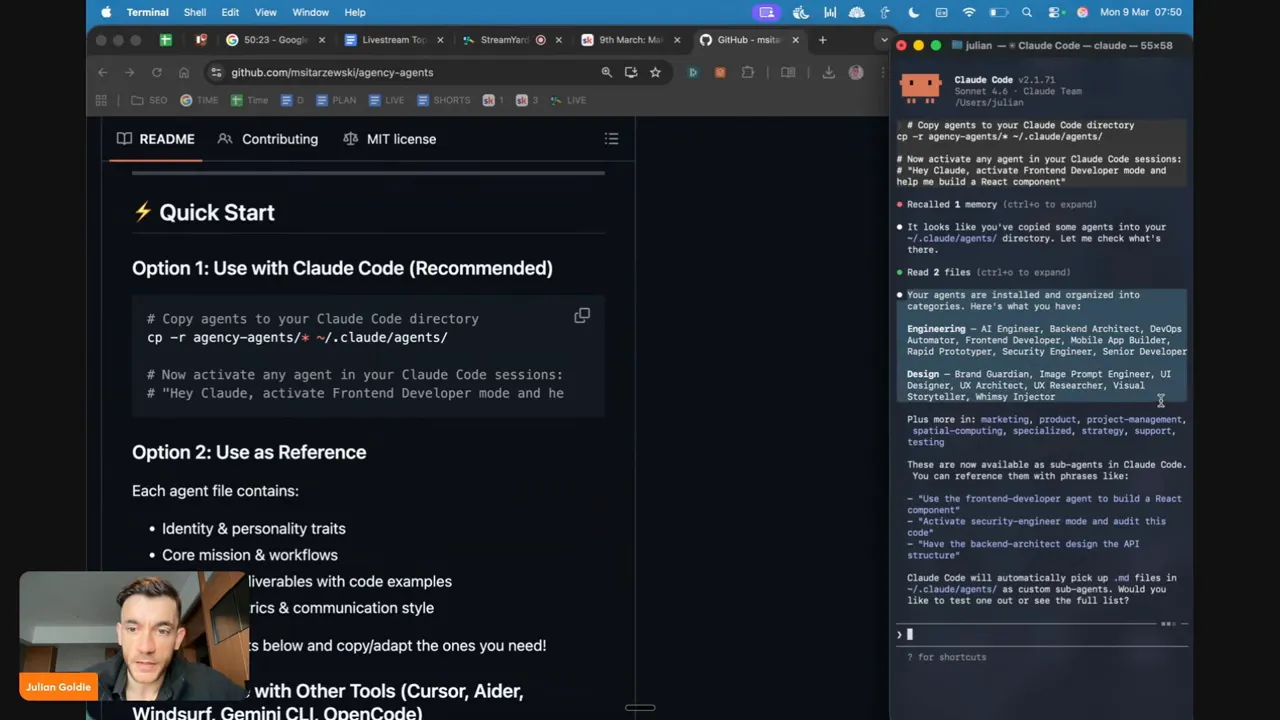
Task: Open the Window menu in menu bar
Action: tap(310, 12)
